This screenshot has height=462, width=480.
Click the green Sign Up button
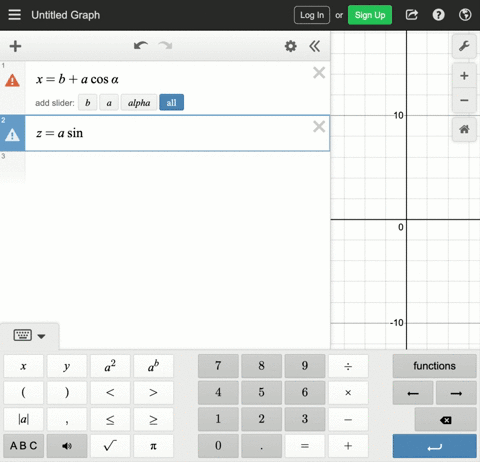tap(370, 15)
